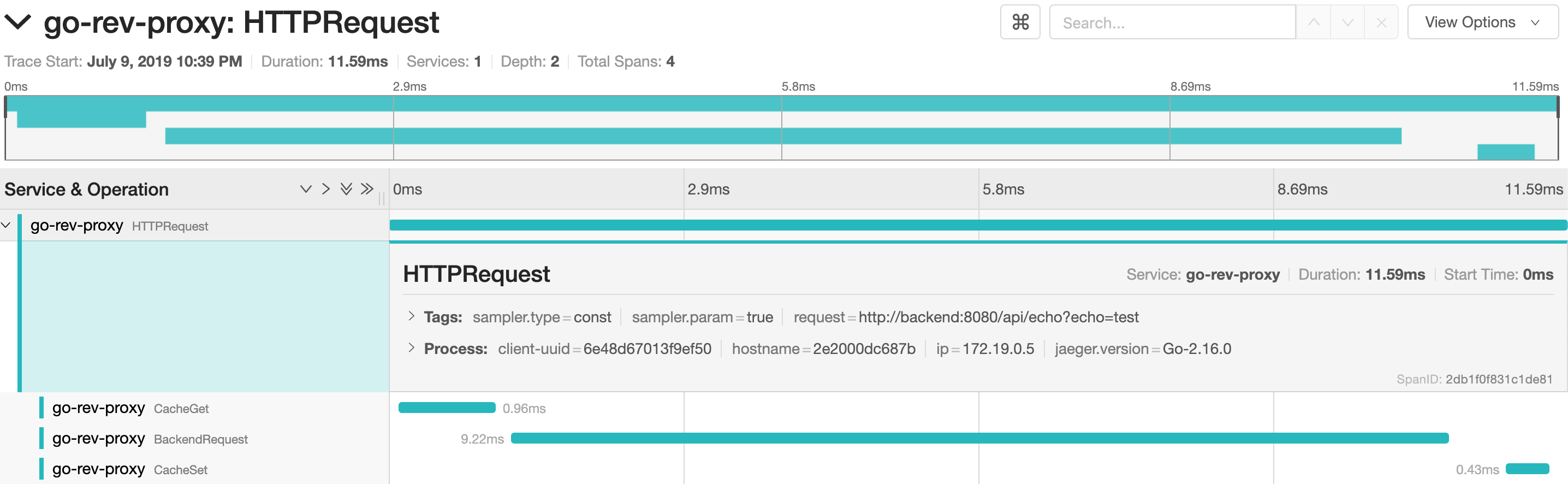Click the jaeger.version=Go-2.16.0 value
This screenshot has height=484, width=1568.
(x=1143, y=349)
